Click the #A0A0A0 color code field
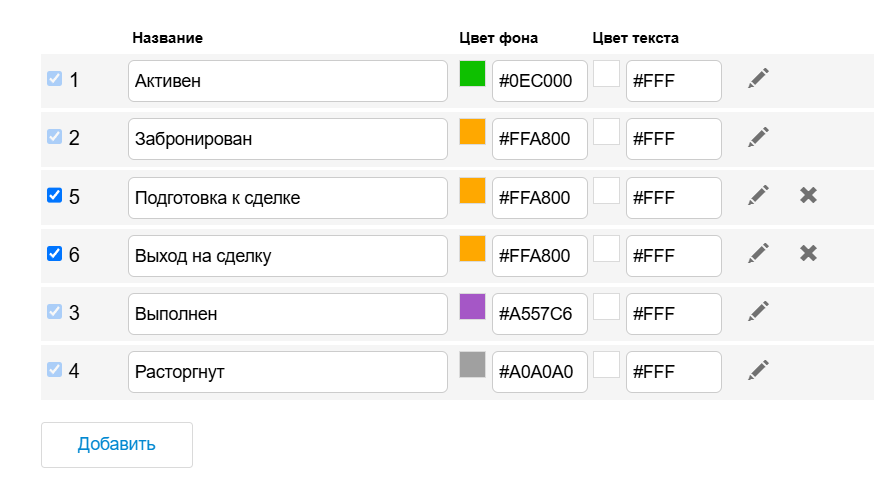This screenshot has width=874, height=488. pos(539,372)
